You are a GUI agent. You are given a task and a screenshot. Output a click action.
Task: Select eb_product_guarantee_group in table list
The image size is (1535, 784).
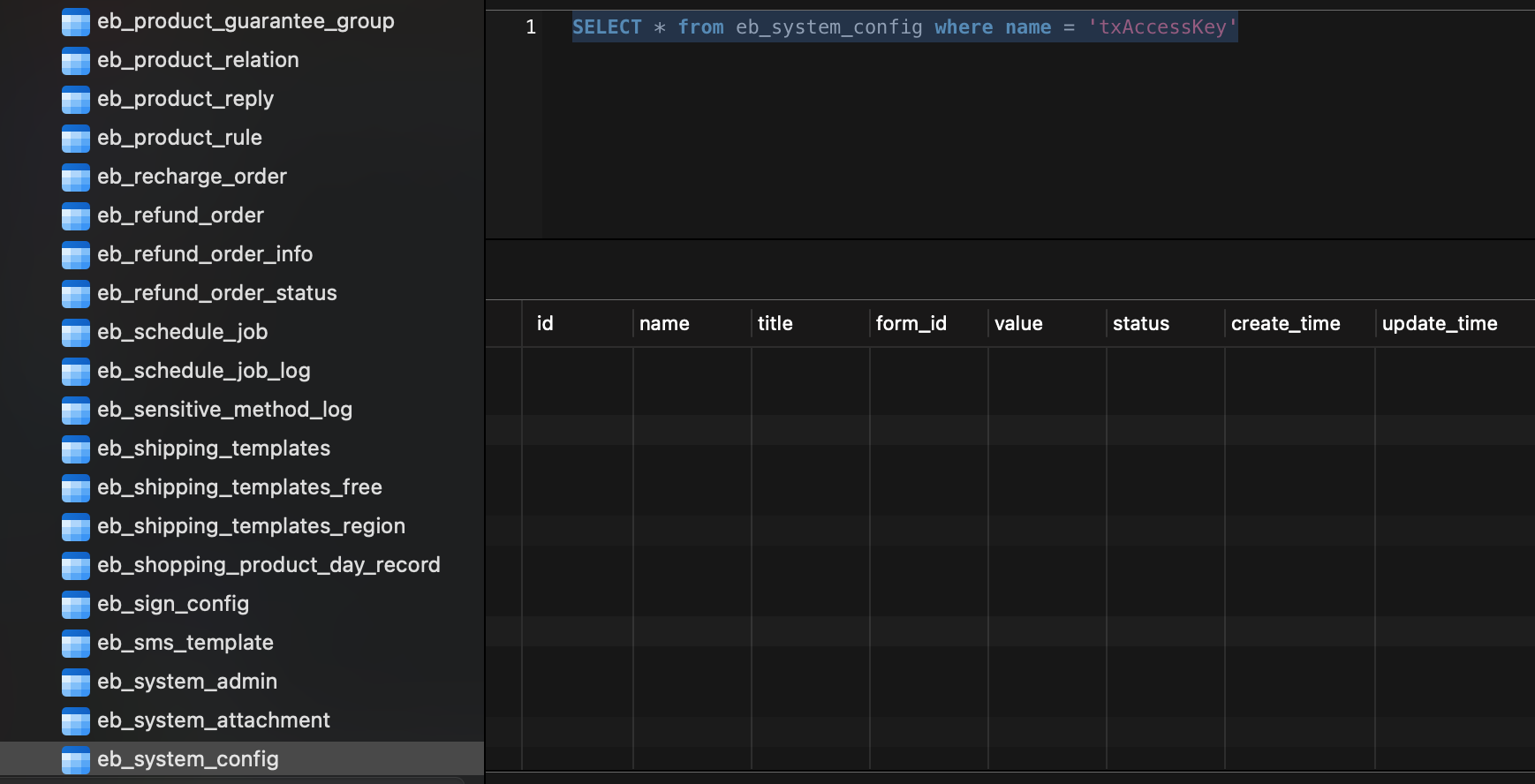pos(246,21)
